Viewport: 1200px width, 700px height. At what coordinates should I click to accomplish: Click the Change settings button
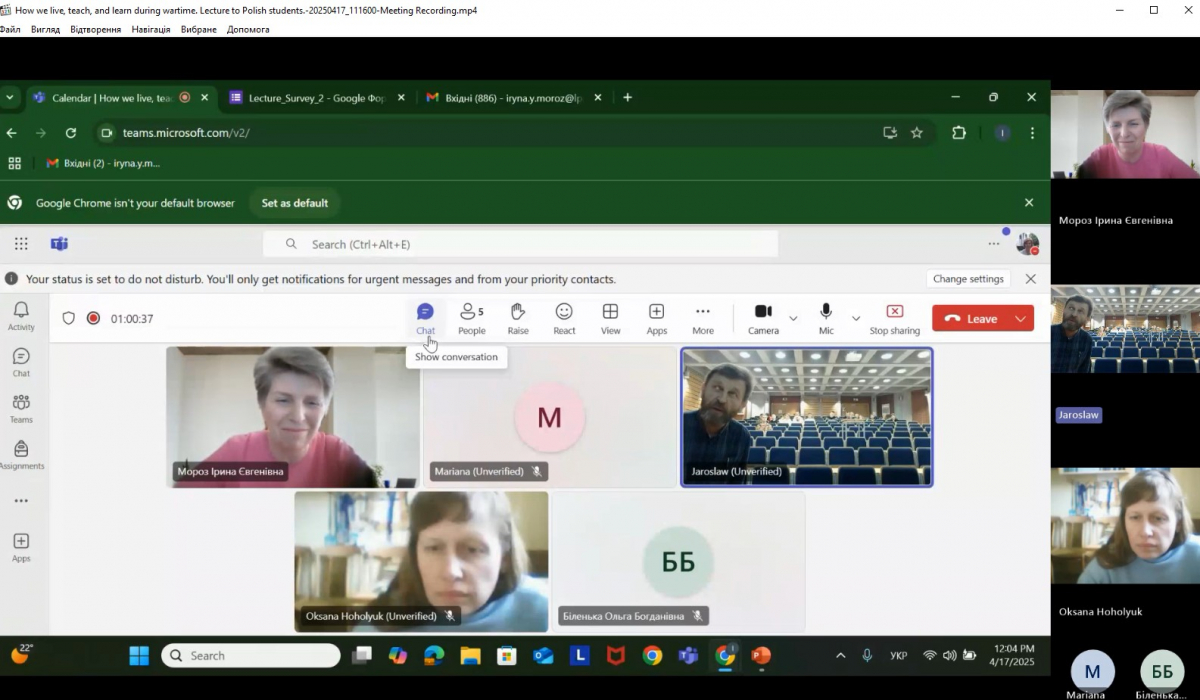click(968, 279)
